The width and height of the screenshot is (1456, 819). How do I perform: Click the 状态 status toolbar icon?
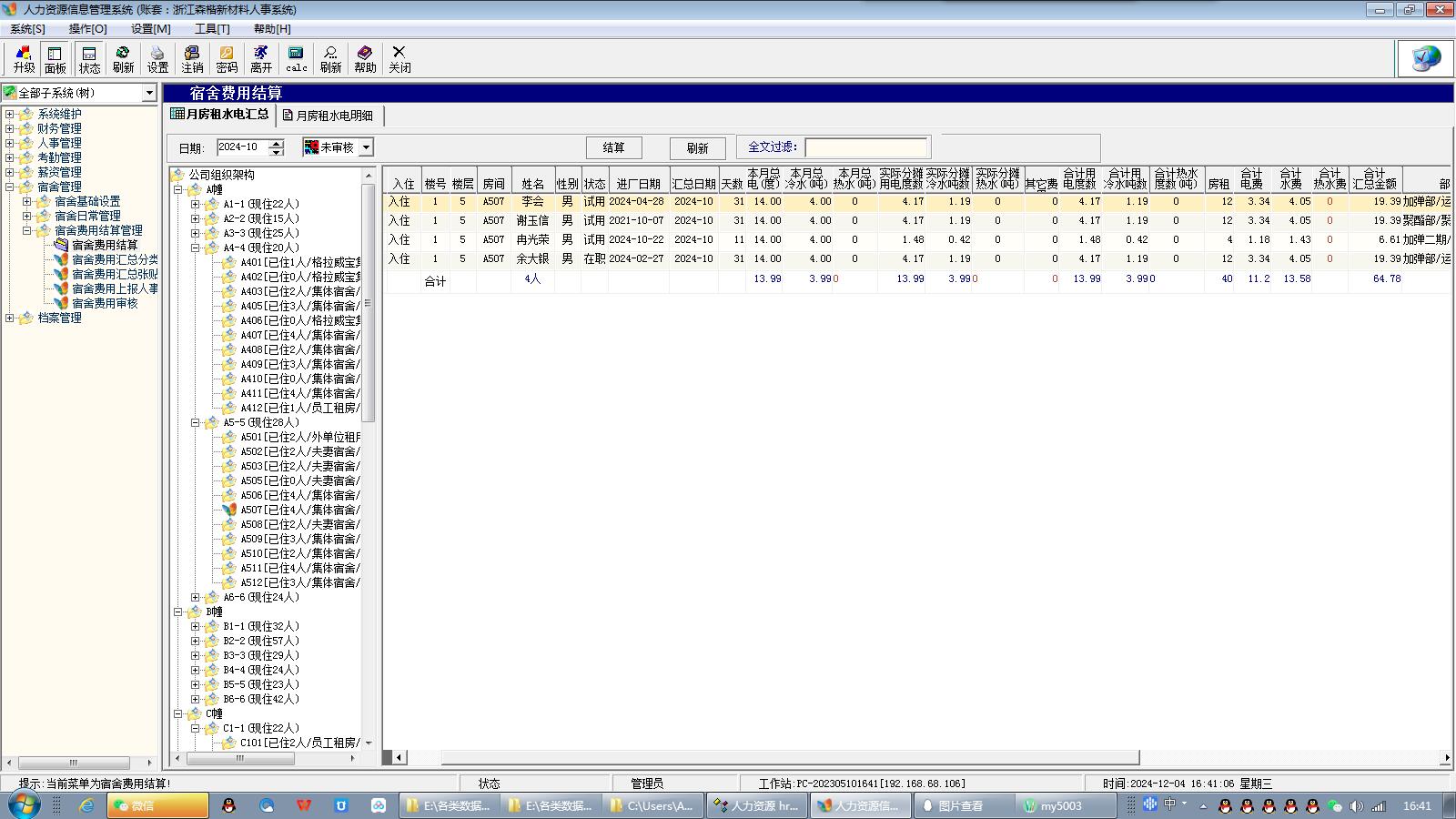click(89, 59)
